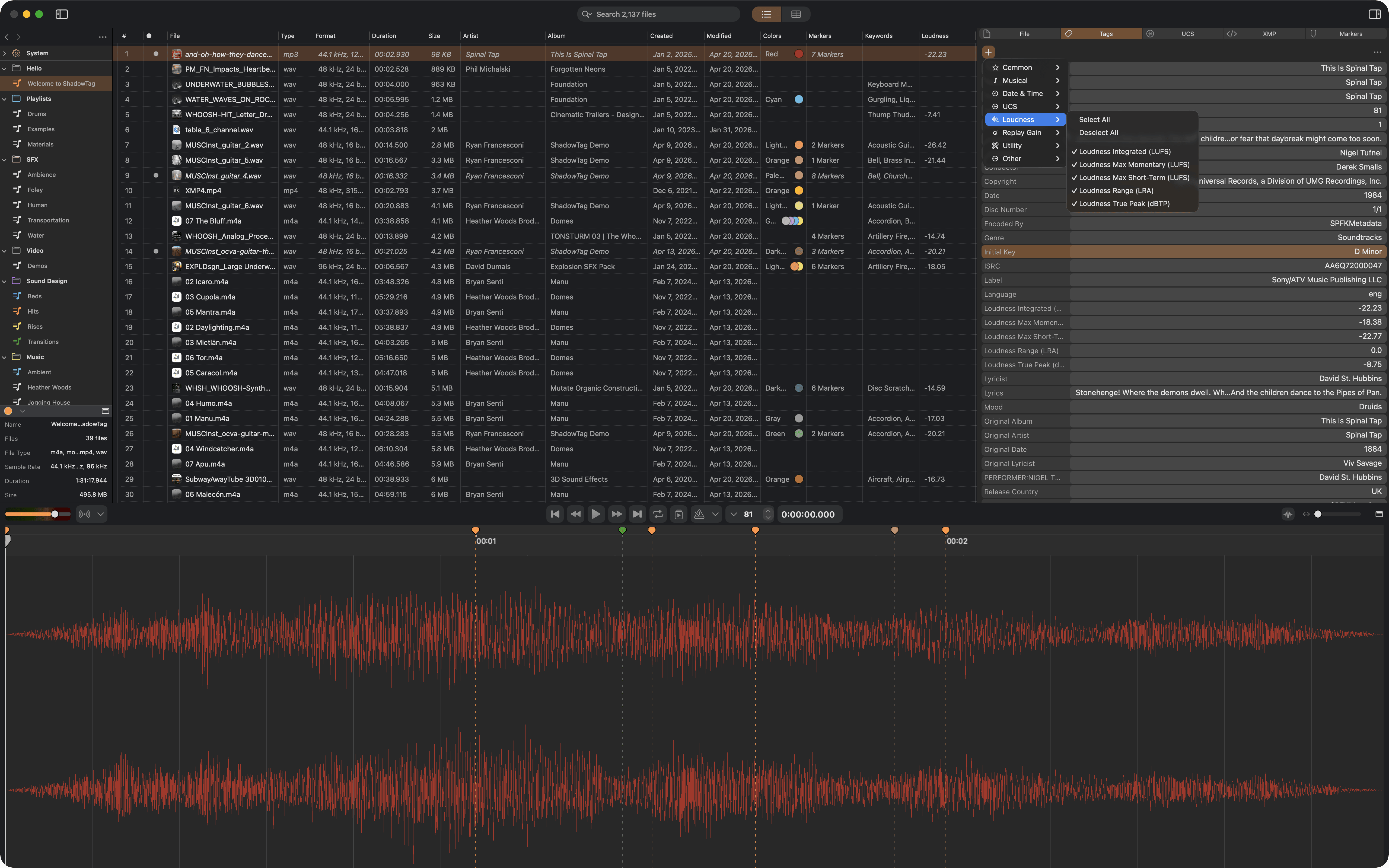Image resolution: width=1389 pixels, height=868 pixels.
Task: Uncheck Loudness Range (LRA) option
Action: tap(1115, 191)
